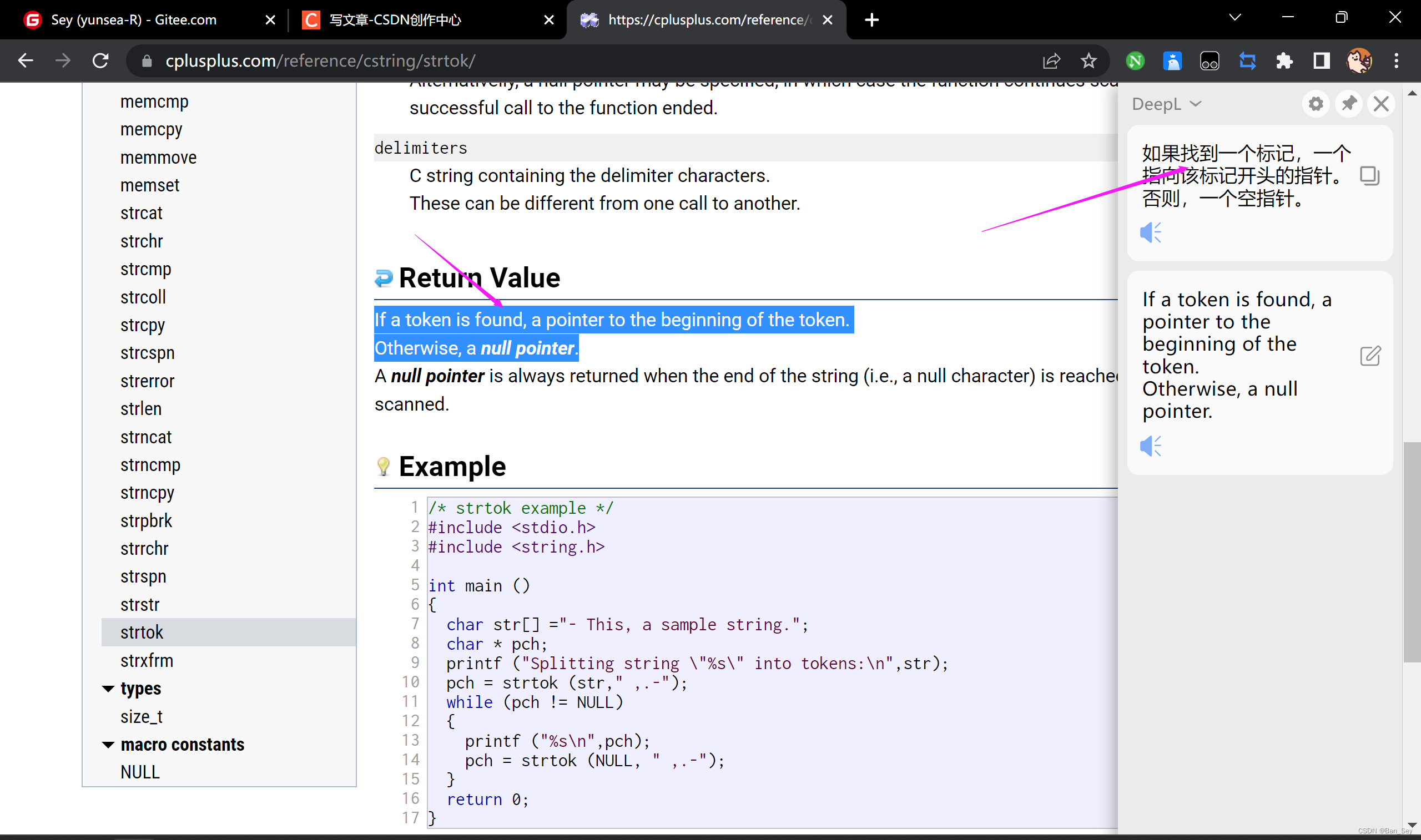The height and width of the screenshot is (840, 1421).
Task: Switch to the Gitee.com tab
Action: point(134,20)
